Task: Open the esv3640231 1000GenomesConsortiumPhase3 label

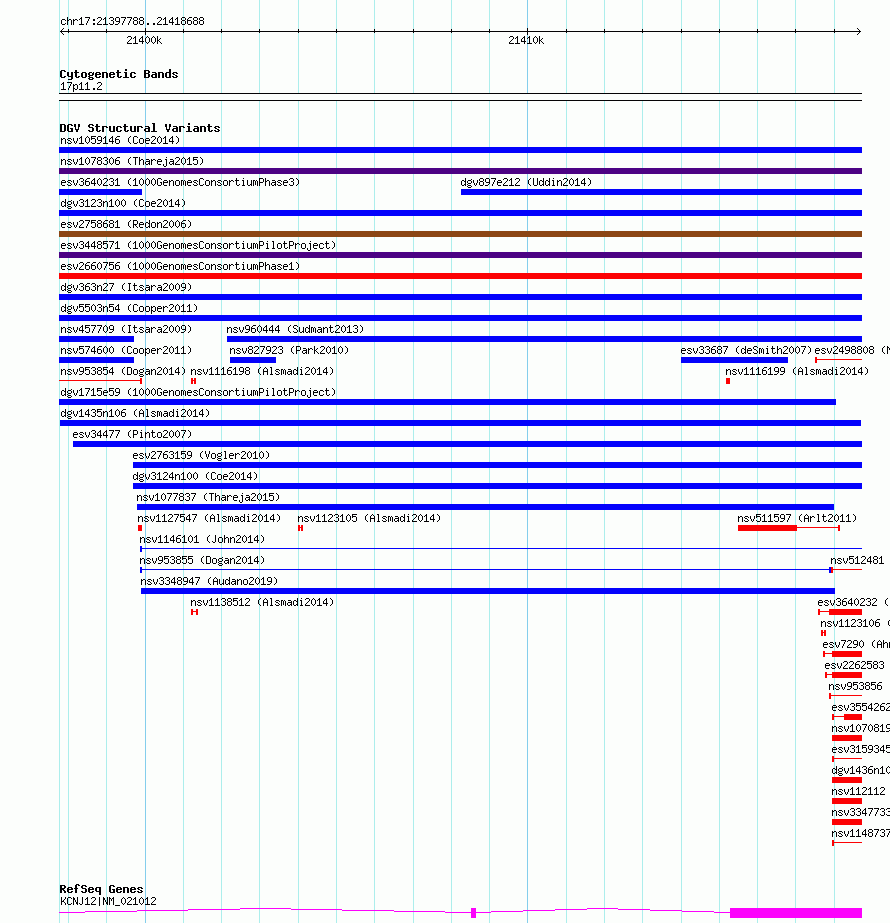Action: click(180, 182)
